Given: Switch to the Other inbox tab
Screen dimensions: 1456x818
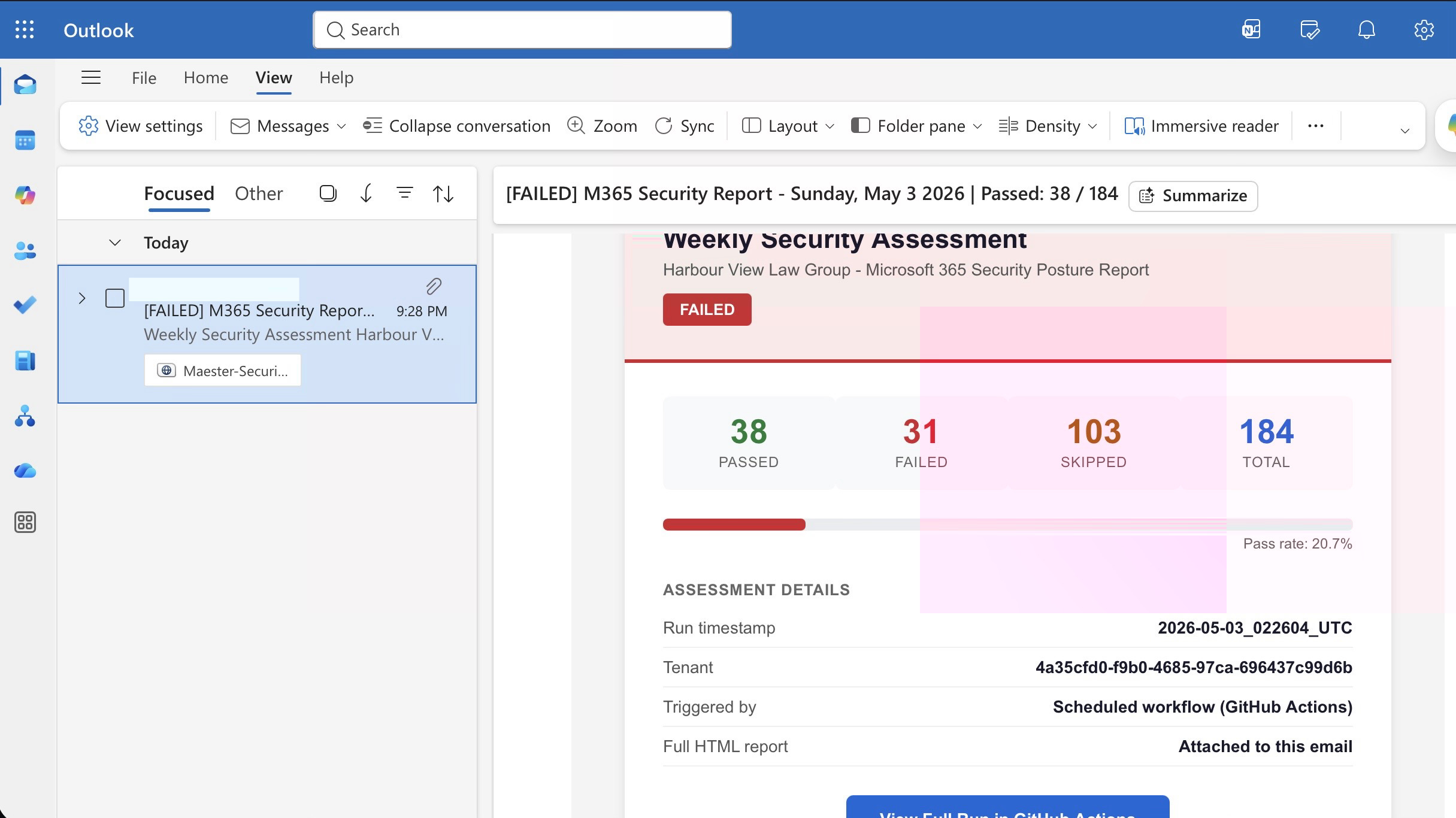Looking at the screenshot, I should click(x=259, y=193).
